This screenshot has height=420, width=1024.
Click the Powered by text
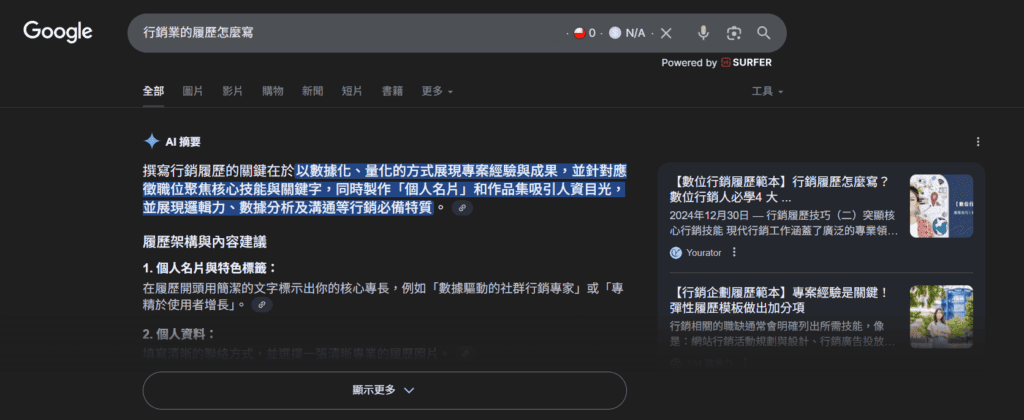pos(689,63)
